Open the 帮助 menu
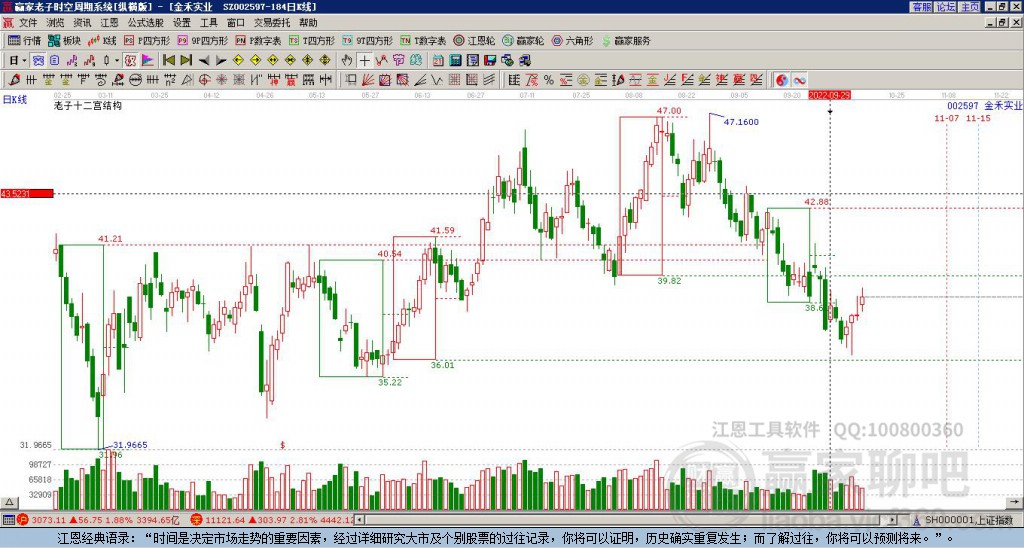 [308, 23]
